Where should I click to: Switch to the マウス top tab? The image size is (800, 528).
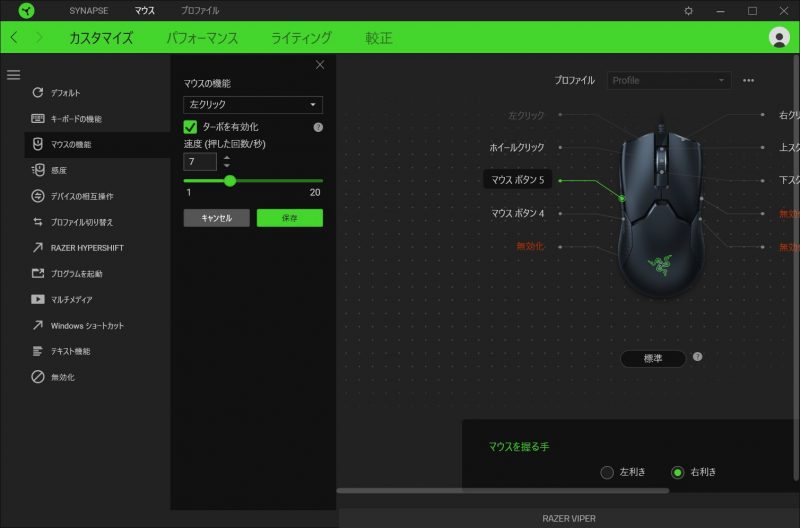point(144,10)
